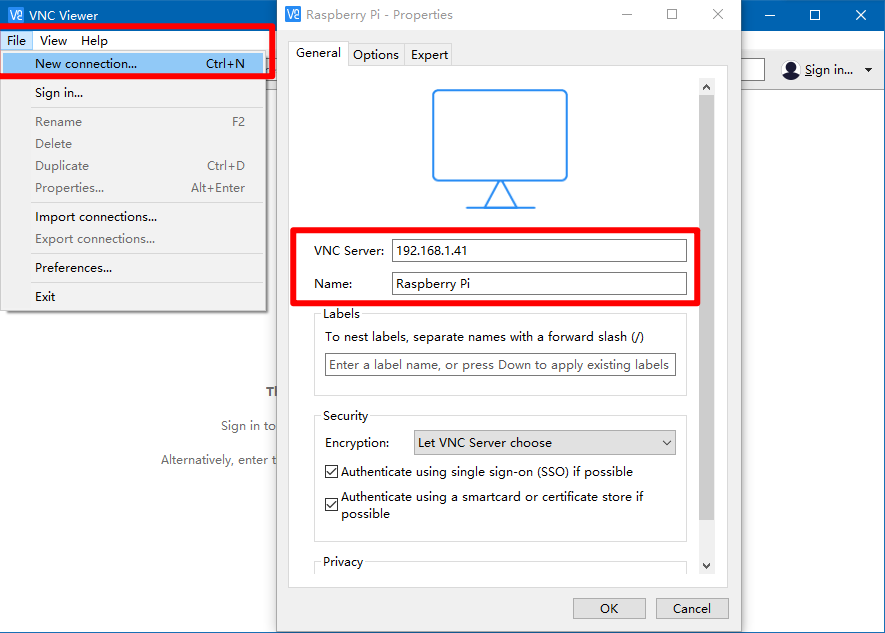Minimize the VNC Viewer window

coord(770,15)
